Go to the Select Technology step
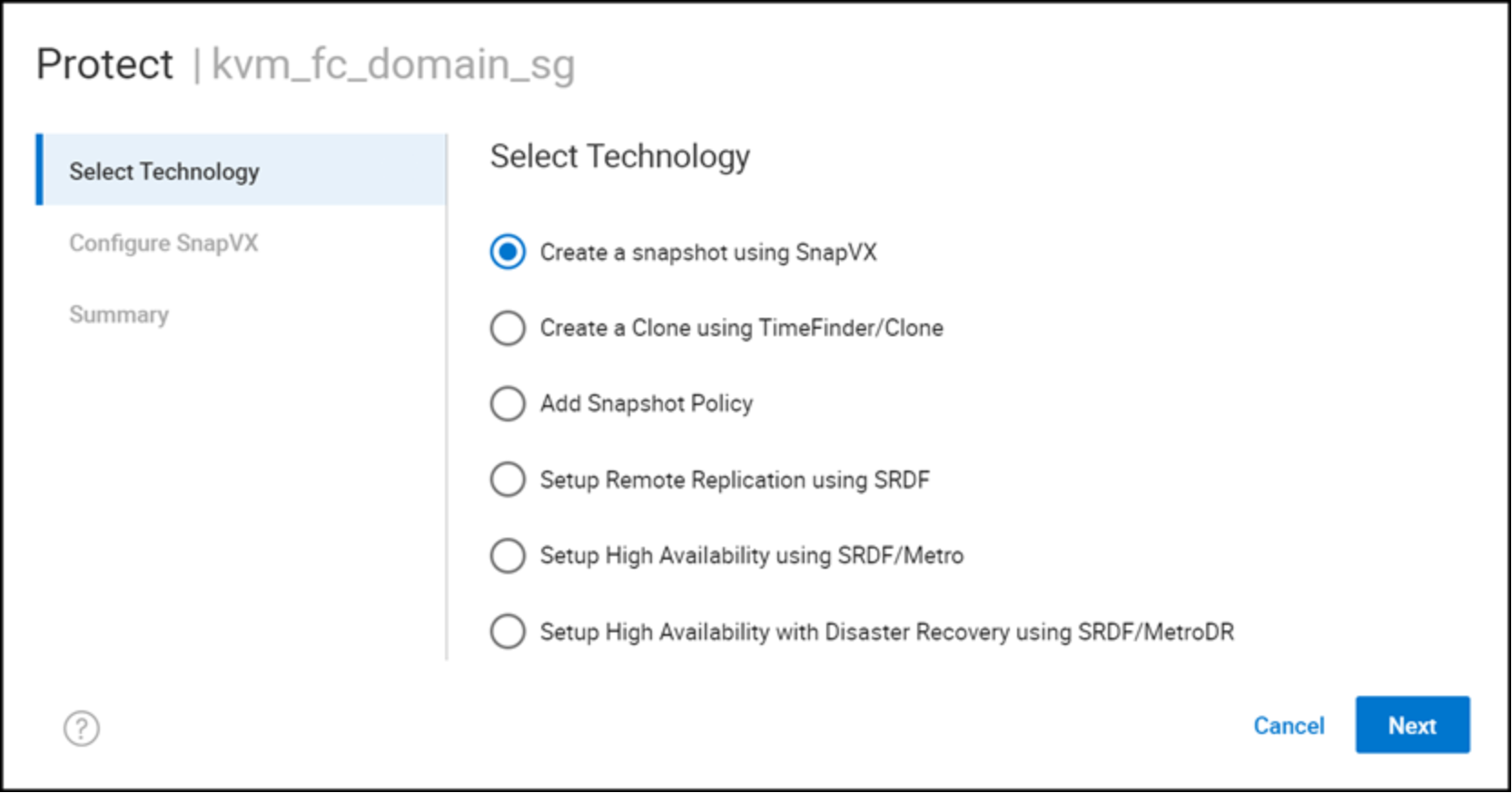The image size is (1512, 793). 242,170
